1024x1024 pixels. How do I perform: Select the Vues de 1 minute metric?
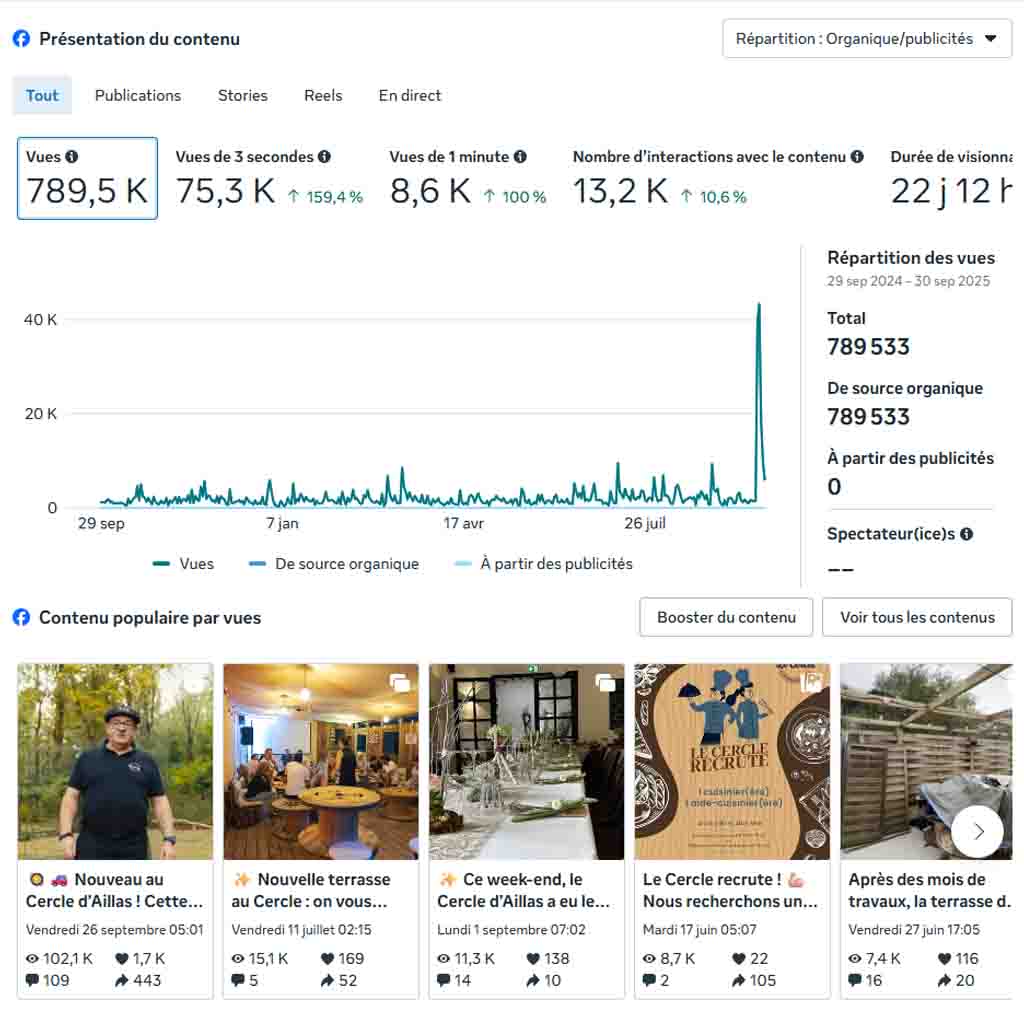[x=468, y=178]
